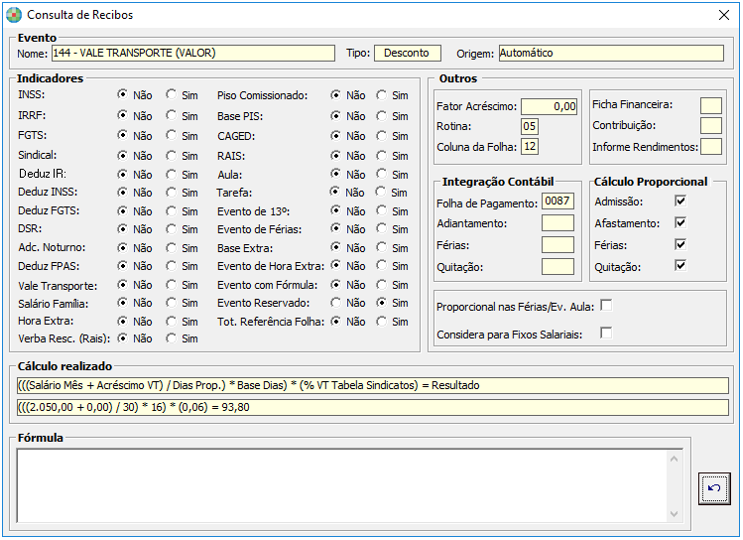Click the Adiantamento accounting field

pos(558,223)
